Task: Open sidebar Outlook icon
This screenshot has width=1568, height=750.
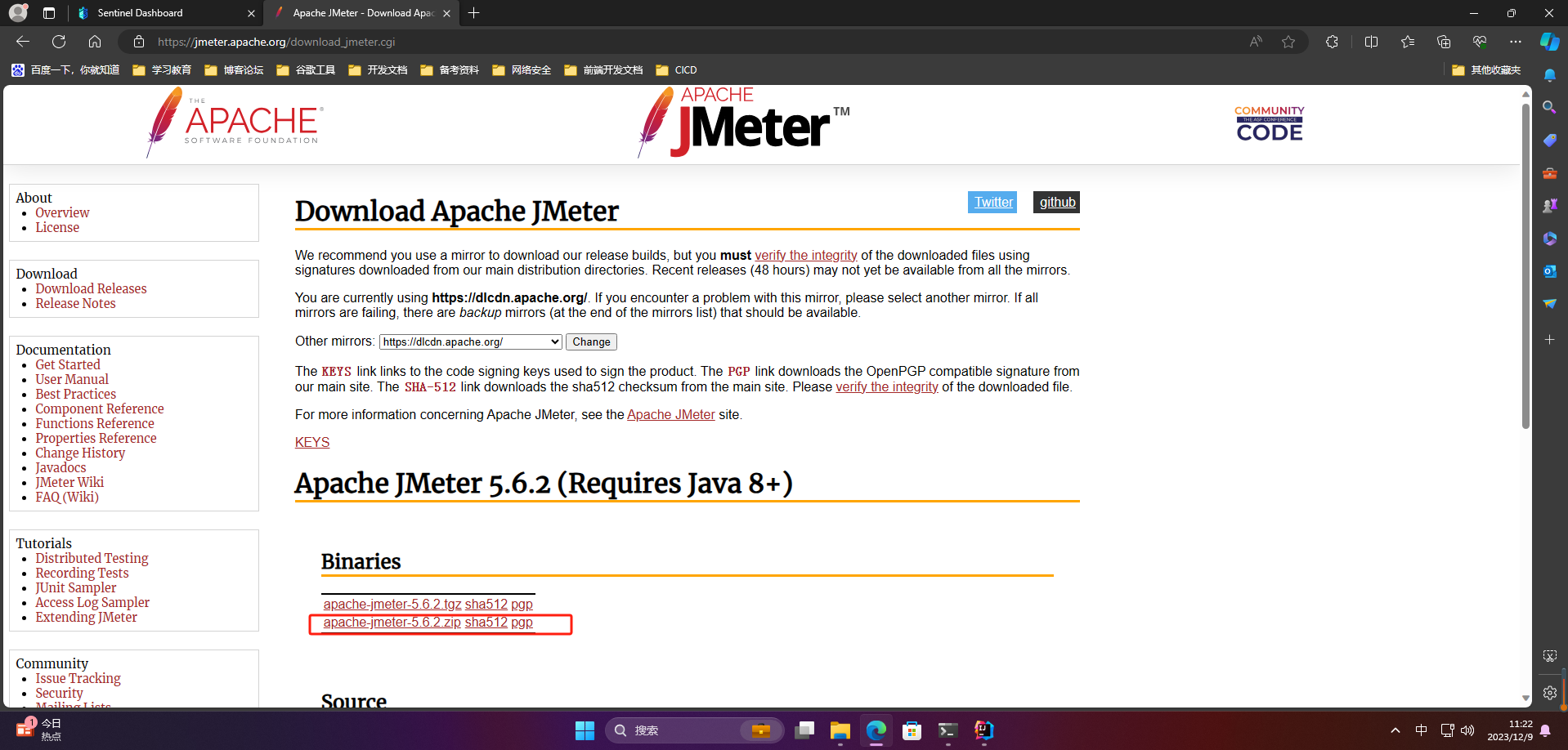Action: (1550, 271)
